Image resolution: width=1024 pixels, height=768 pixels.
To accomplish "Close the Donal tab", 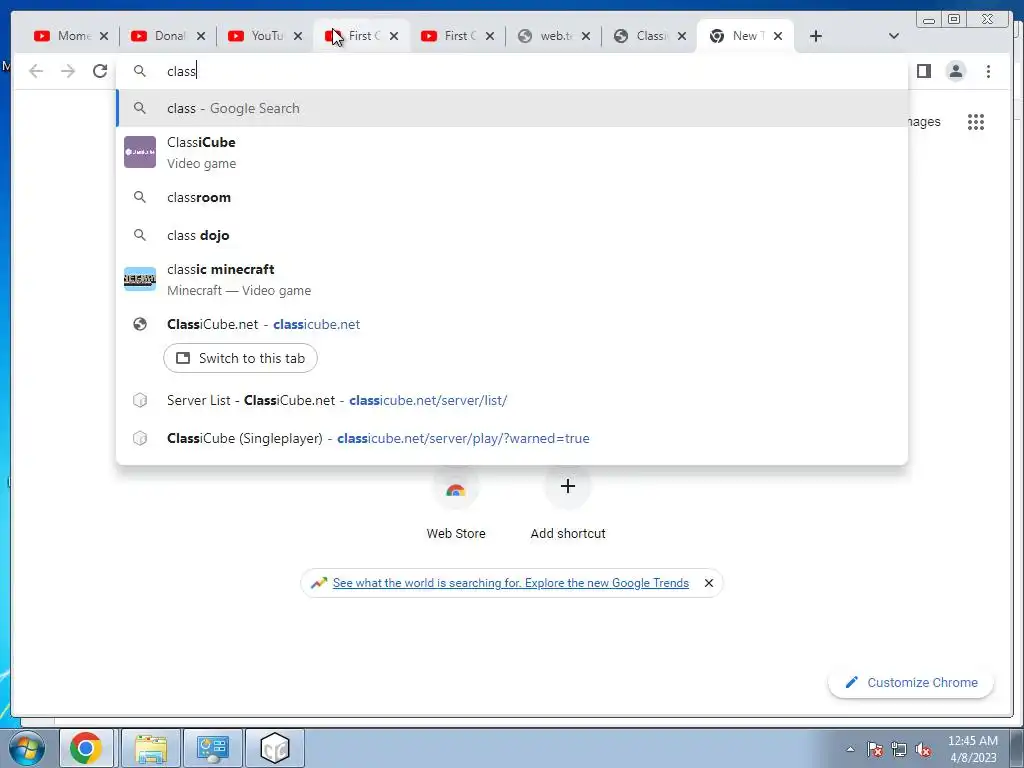I will [x=201, y=36].
